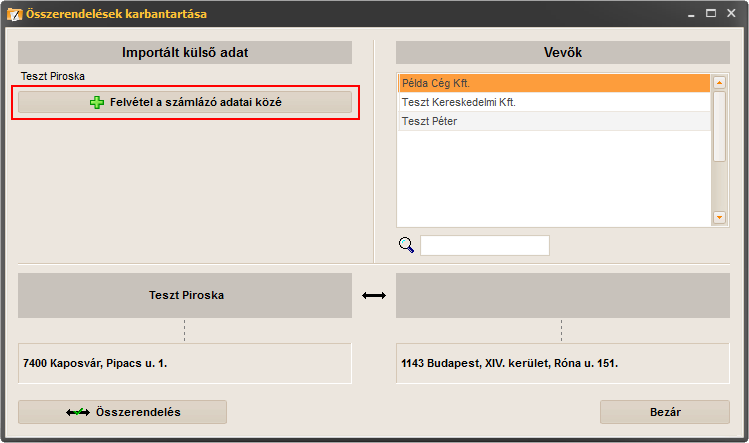Click the list scroll up arrow

719,83
